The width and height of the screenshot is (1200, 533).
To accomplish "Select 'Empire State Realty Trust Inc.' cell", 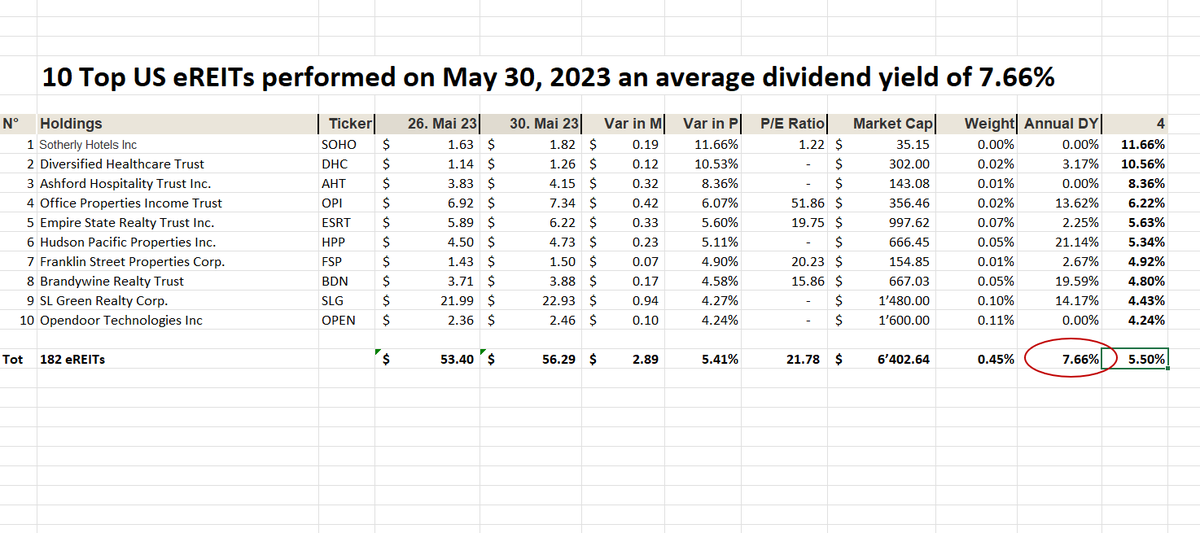I will (x=175, y=222).
